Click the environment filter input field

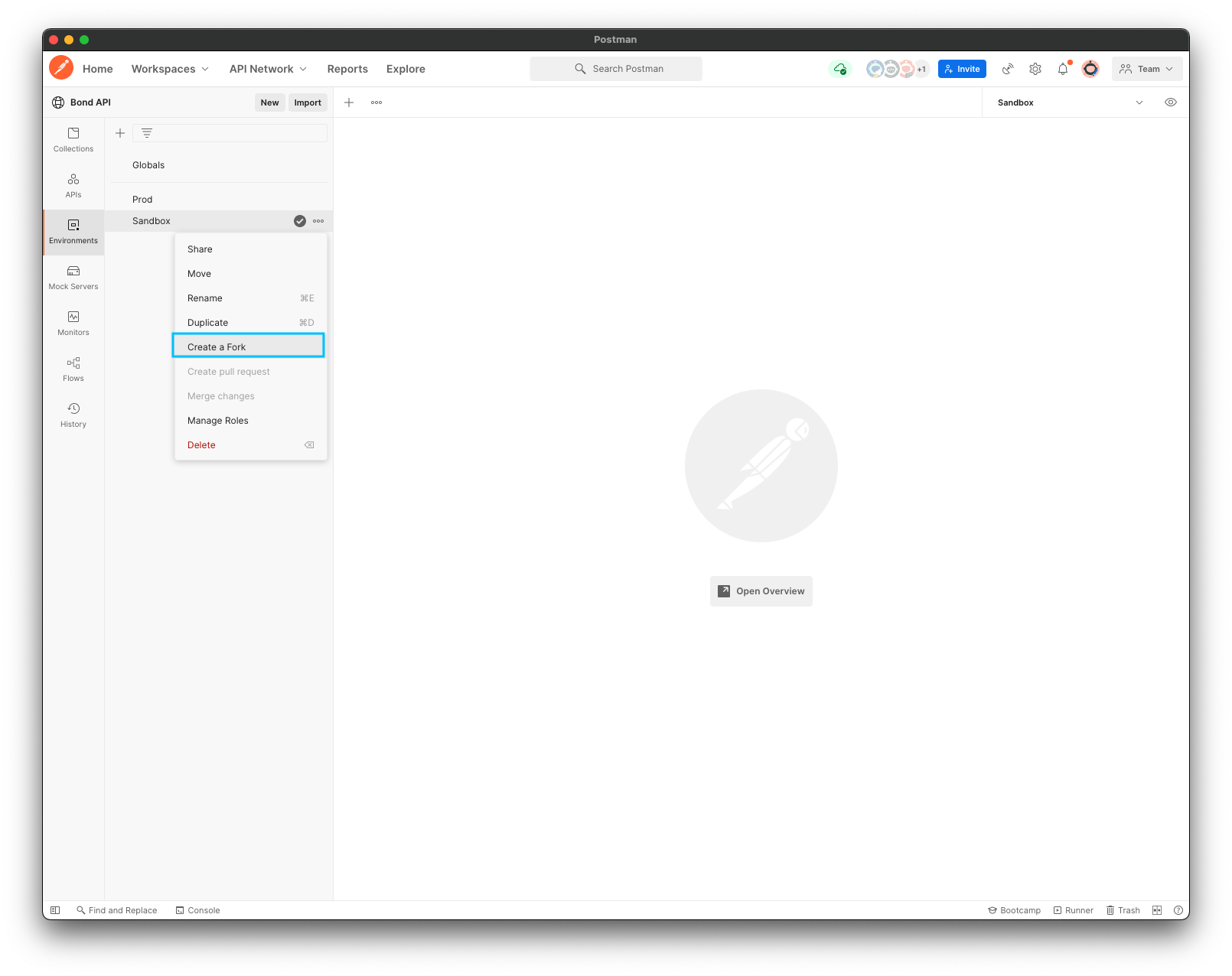click(x=230, y=133)
